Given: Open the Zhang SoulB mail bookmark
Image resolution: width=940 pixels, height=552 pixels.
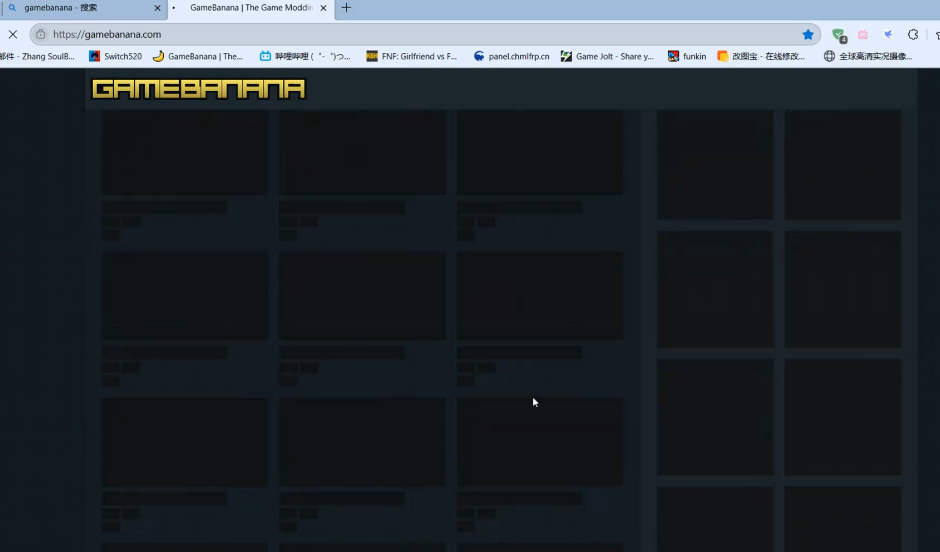Looking at the screenshot, I should [37, 56].
